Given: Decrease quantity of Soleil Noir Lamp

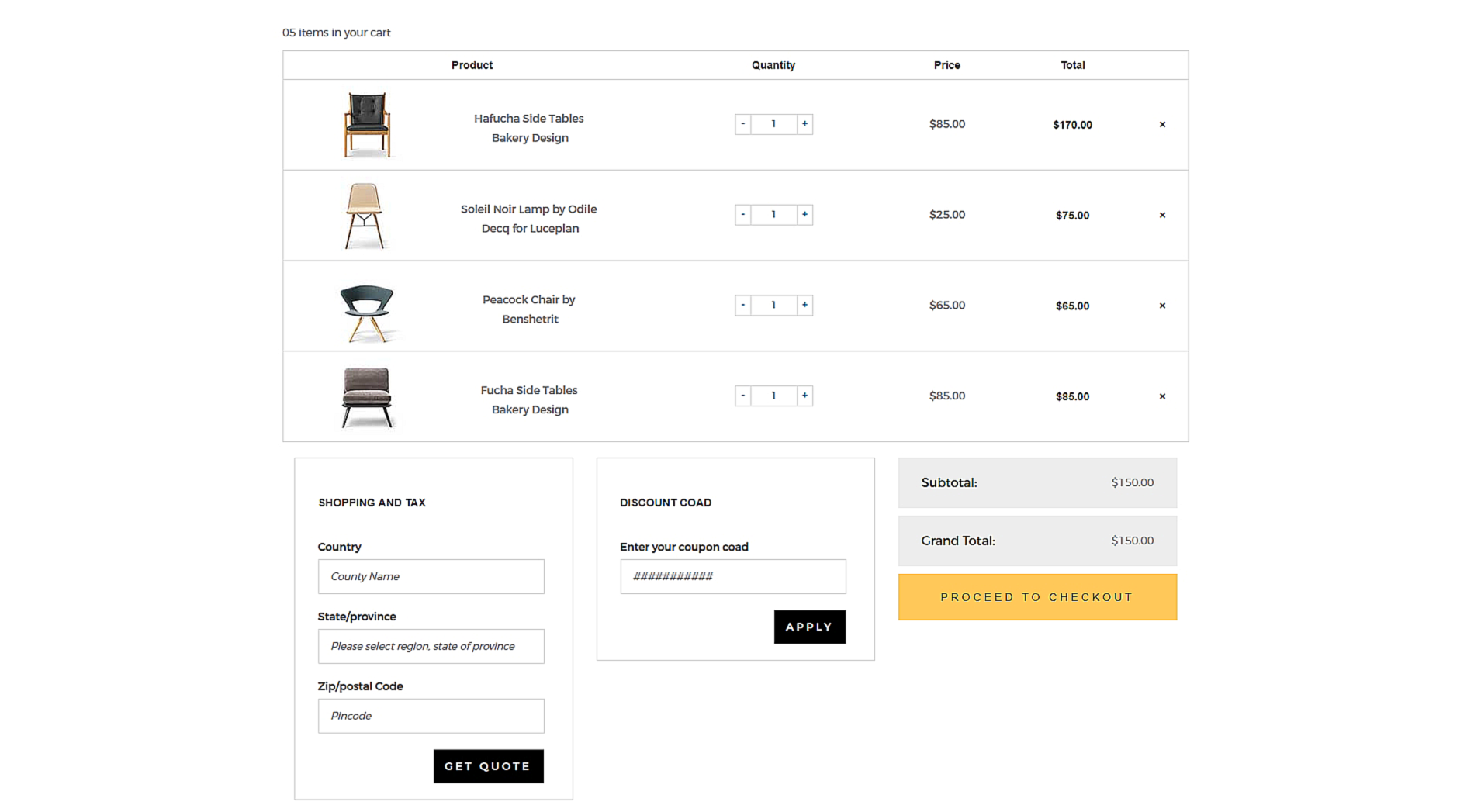Looking at the screenshot, I should tap(742, 215).
